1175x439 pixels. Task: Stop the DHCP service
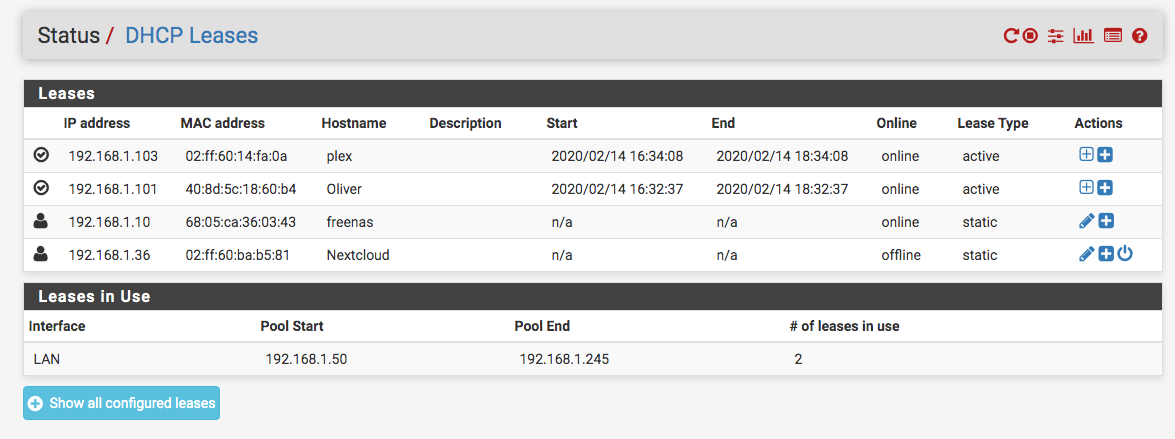pos(1032,36)
